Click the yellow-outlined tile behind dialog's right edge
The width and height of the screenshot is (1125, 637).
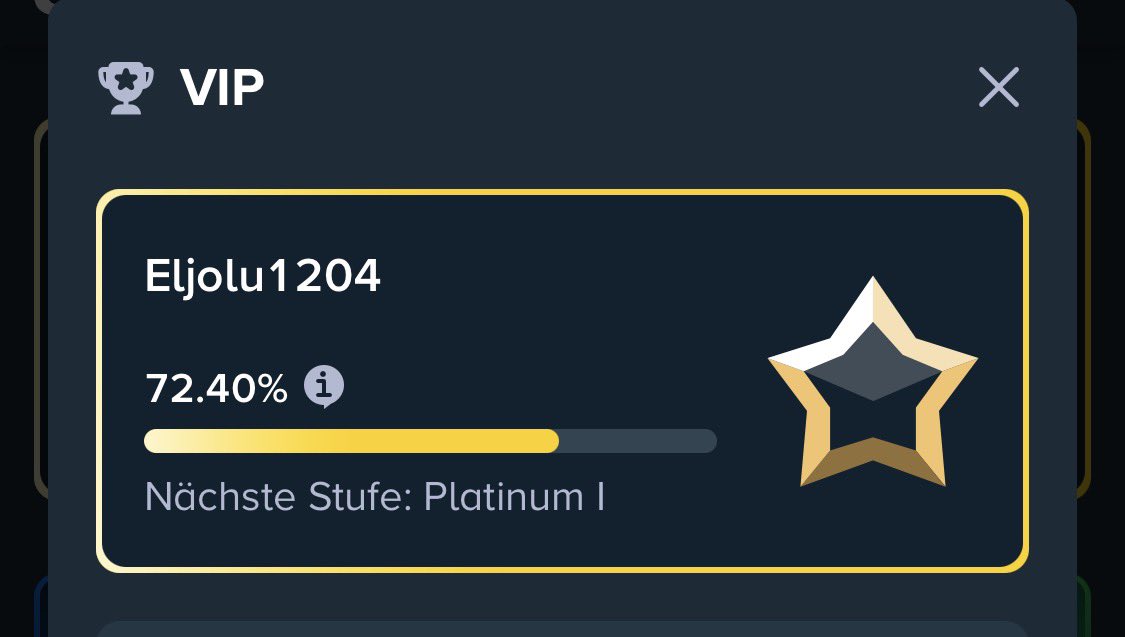point(1084,308)
